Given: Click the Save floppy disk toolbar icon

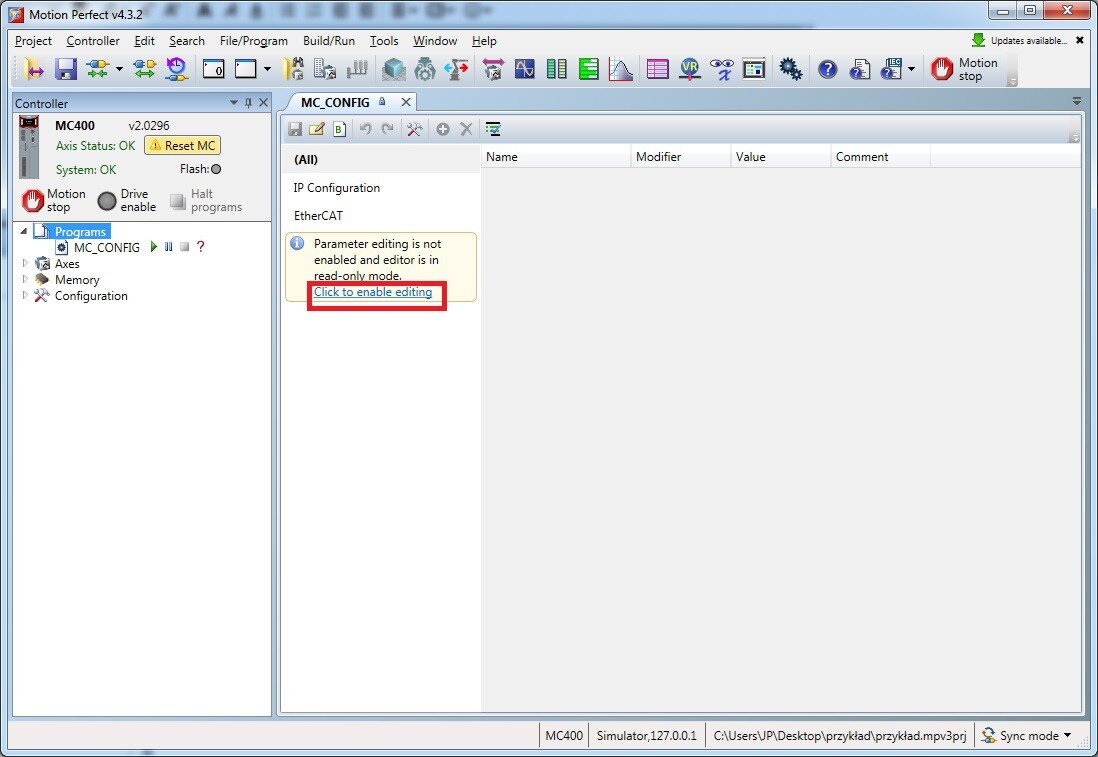Looking at the screenshot, I should tap(65, 69).
